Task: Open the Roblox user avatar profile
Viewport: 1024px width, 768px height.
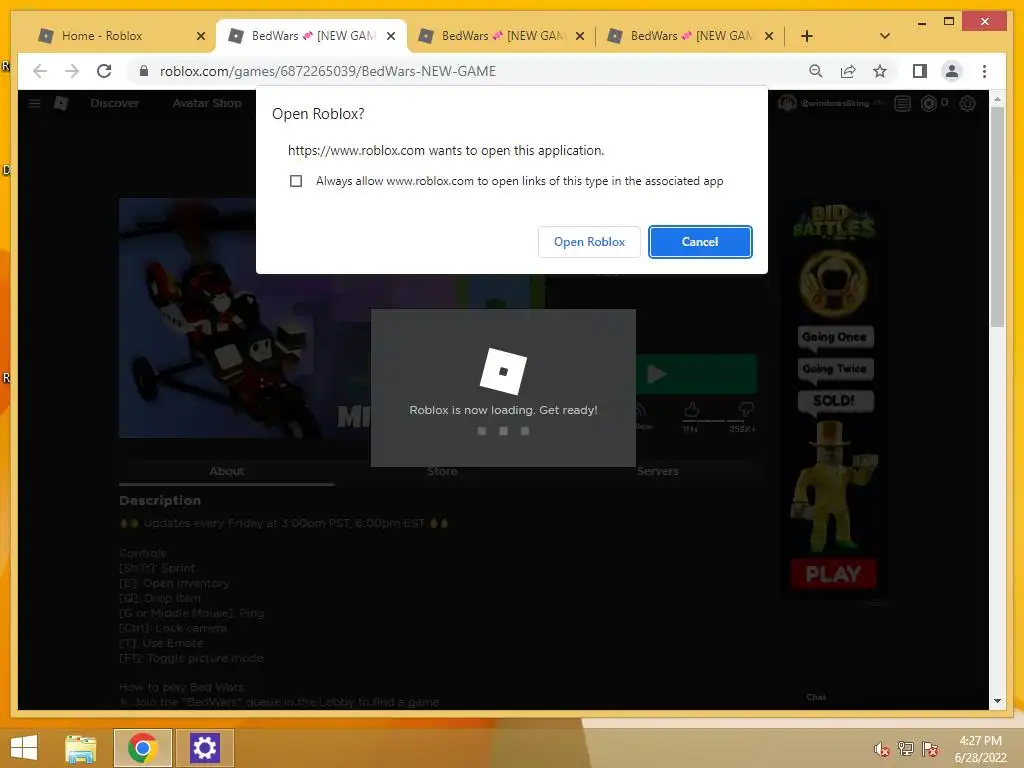Action: point(788,103)
